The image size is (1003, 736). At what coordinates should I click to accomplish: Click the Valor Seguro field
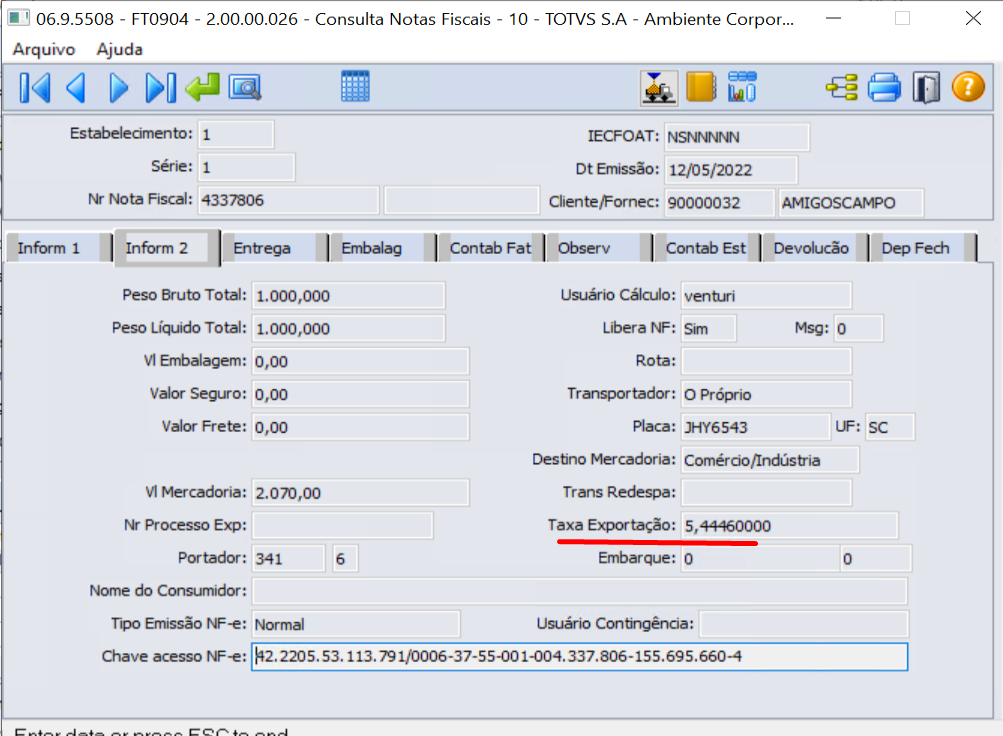tap(361, 394)
